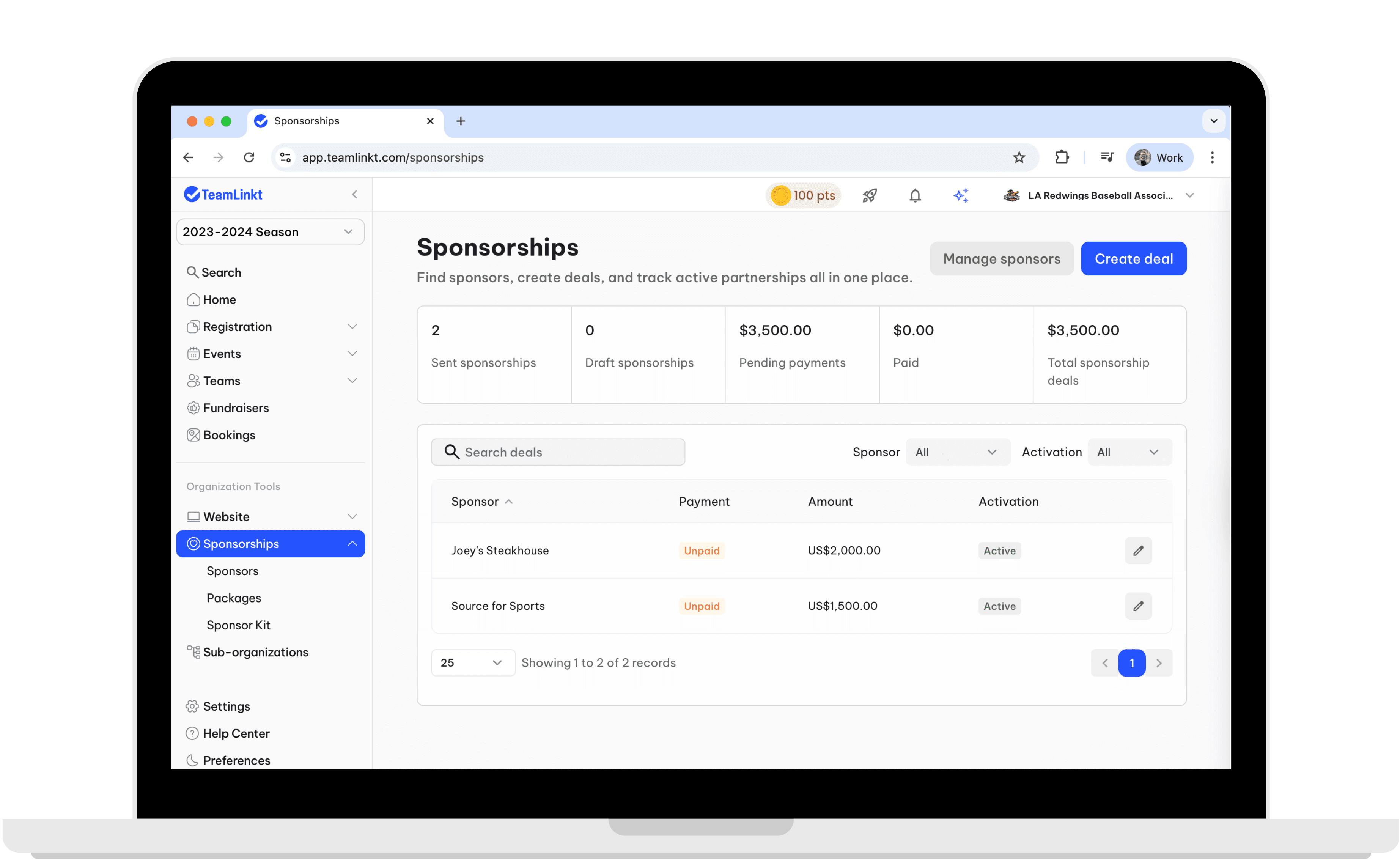Open the notifications bell
Viewport: 1400px width, 859px height.
tap(915, 195)
